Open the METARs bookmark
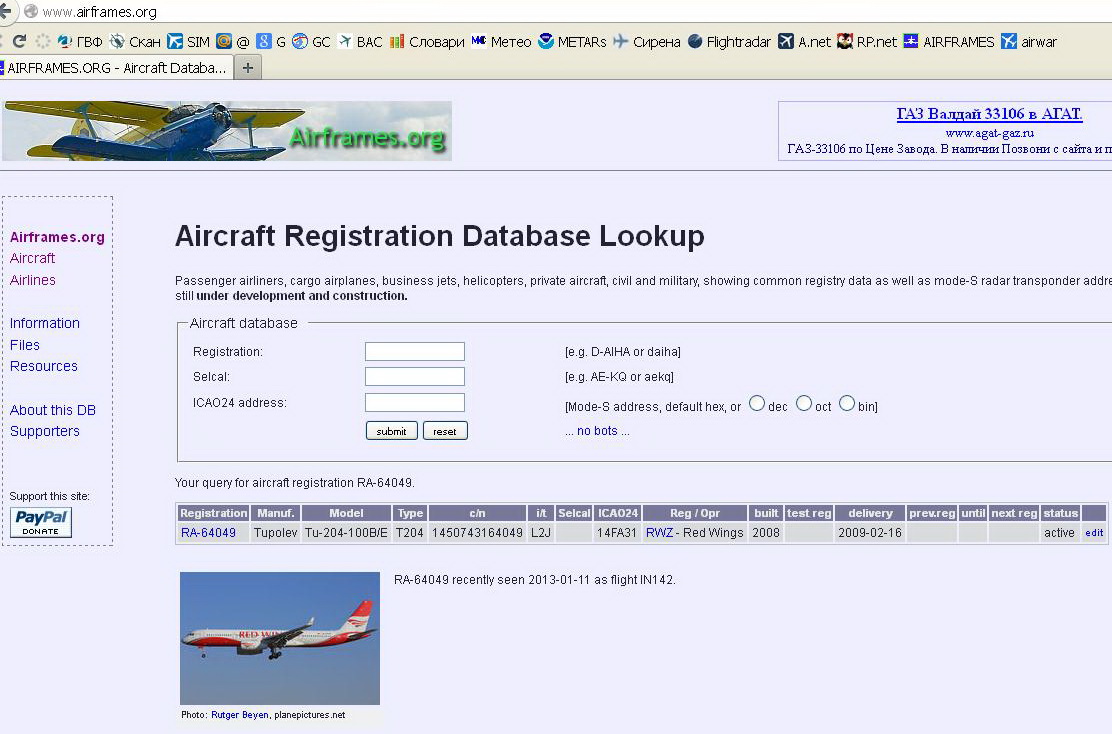This screenshot has width=1112, height=734. 572,42
